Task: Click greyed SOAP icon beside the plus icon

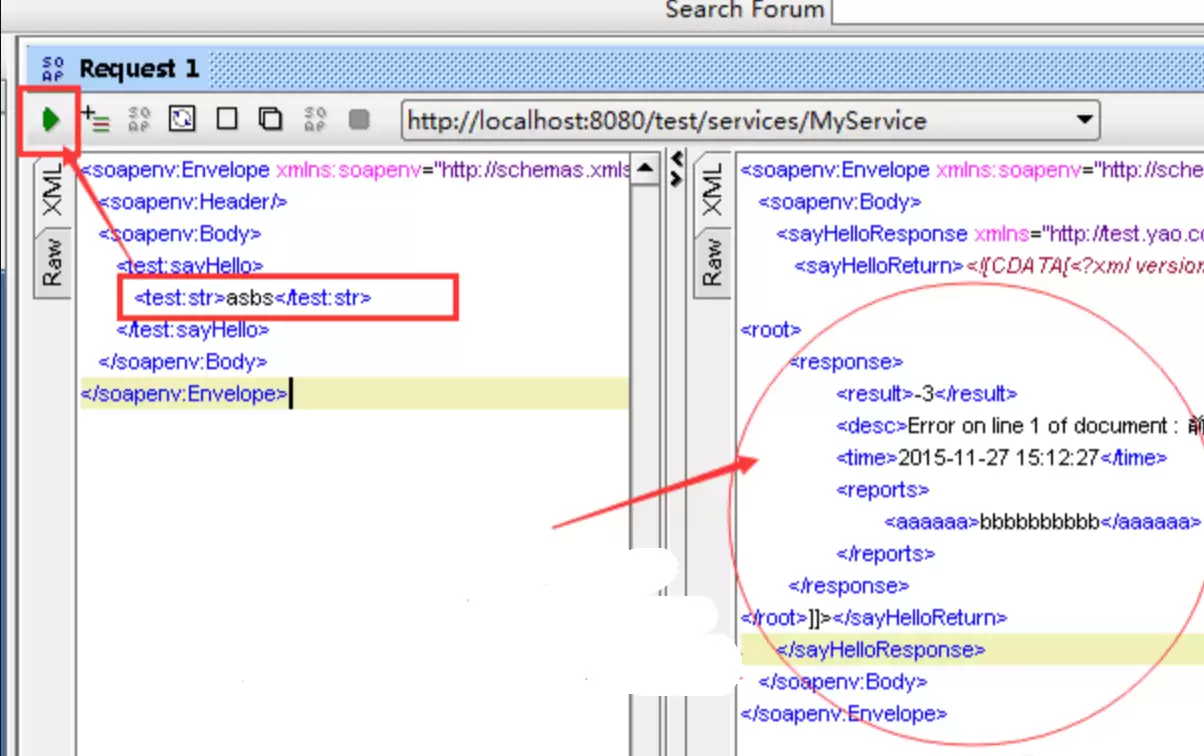Action: [x=139, y=120]
